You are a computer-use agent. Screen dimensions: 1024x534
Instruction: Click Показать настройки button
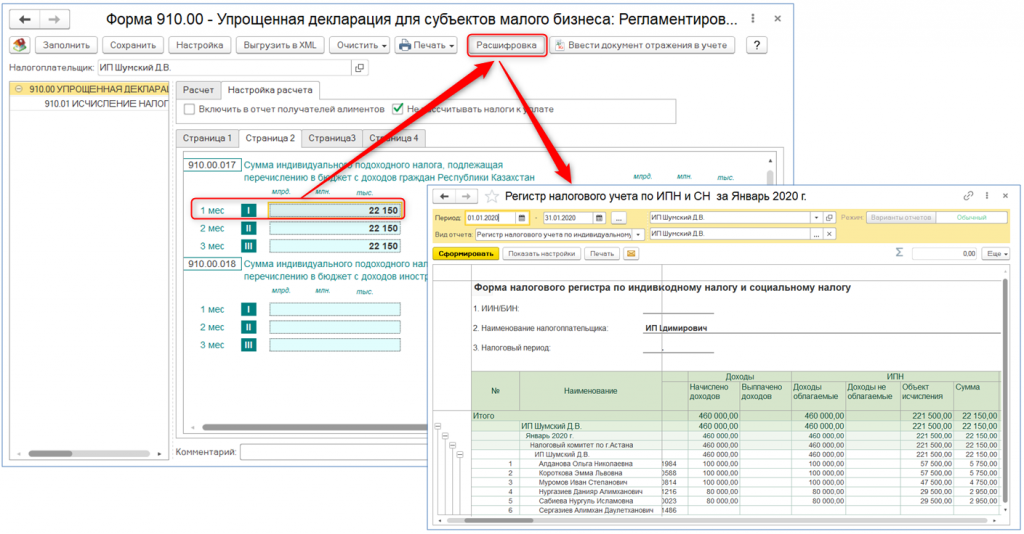(x=541, y=253)
